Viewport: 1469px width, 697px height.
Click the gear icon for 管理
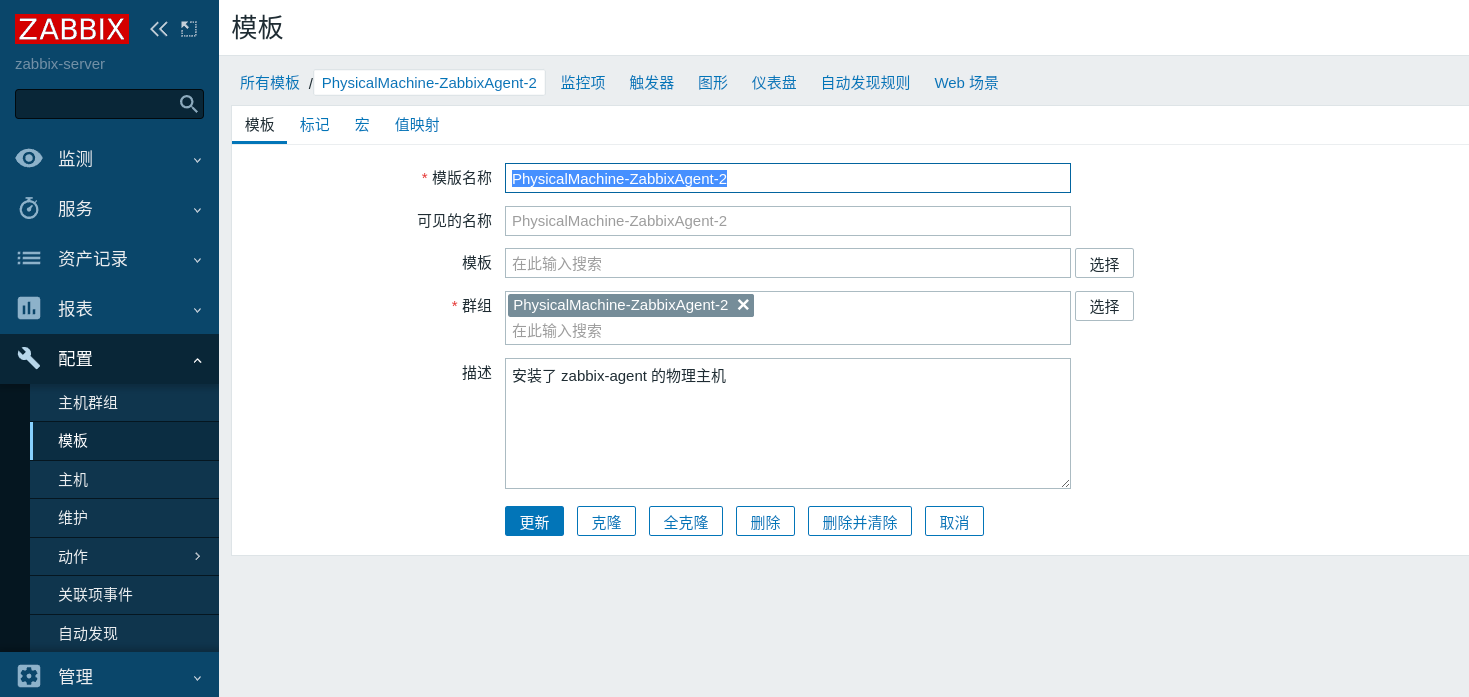tap(29, 676)
